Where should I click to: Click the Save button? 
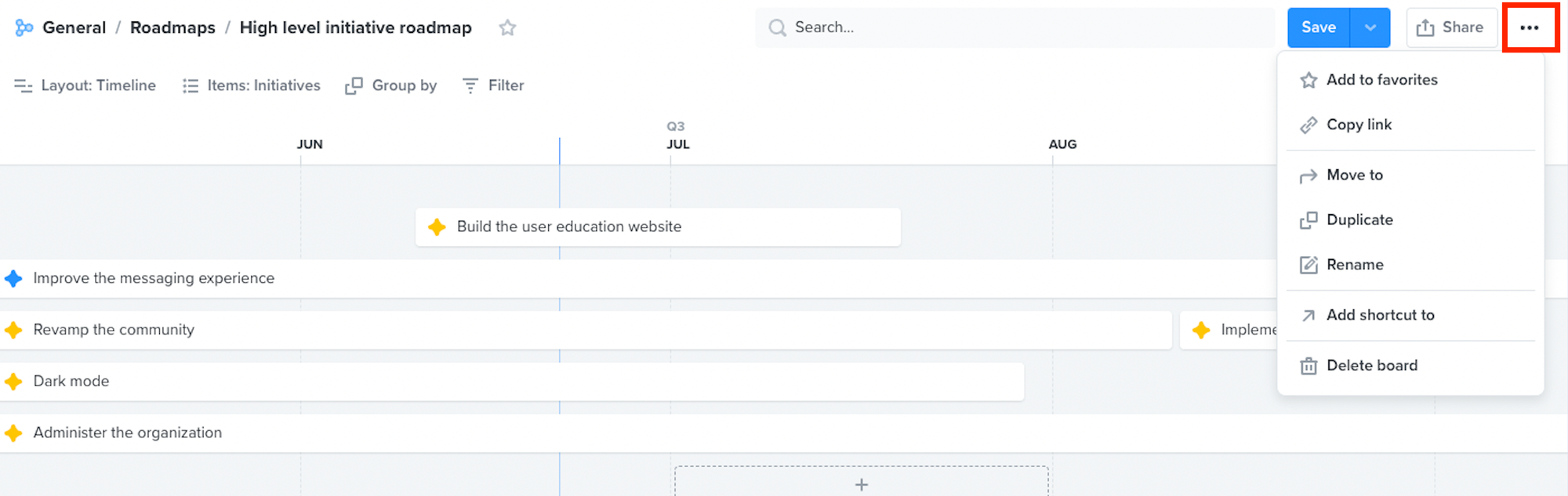coord(1318,27)
